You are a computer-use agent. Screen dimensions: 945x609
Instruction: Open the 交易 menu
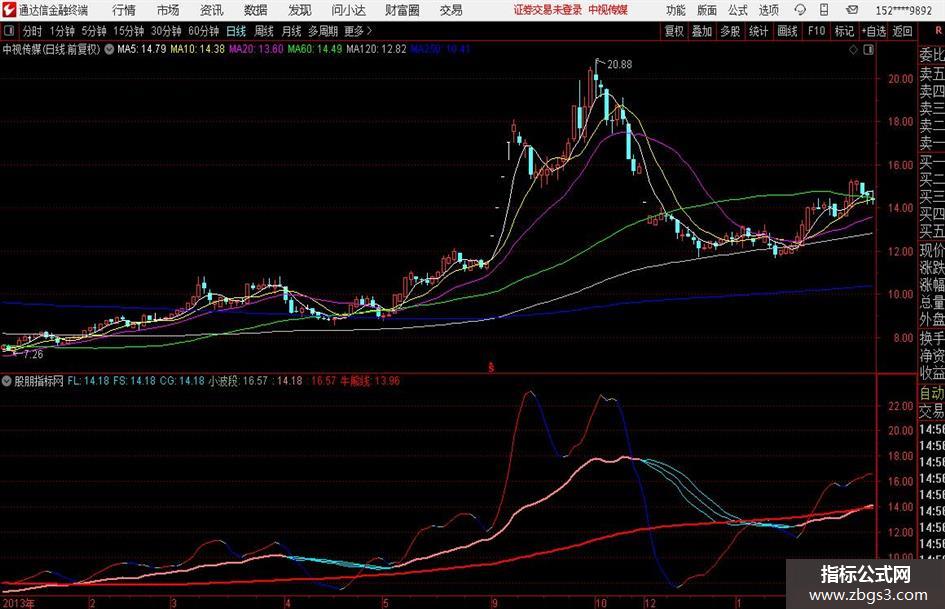click(x=451, y=10)
